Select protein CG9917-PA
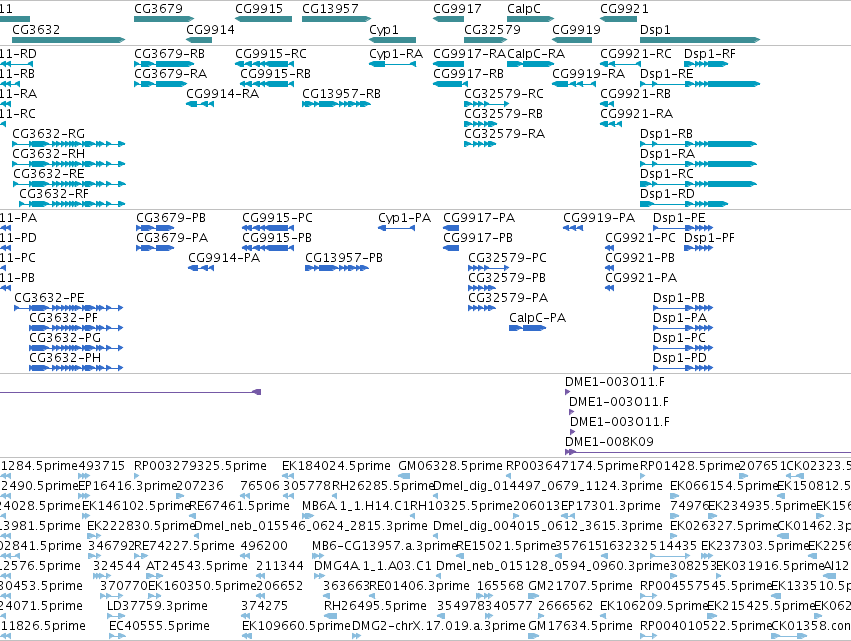Image resolution: width=851 pixels, height=641 pixels. tap(451, 228)
